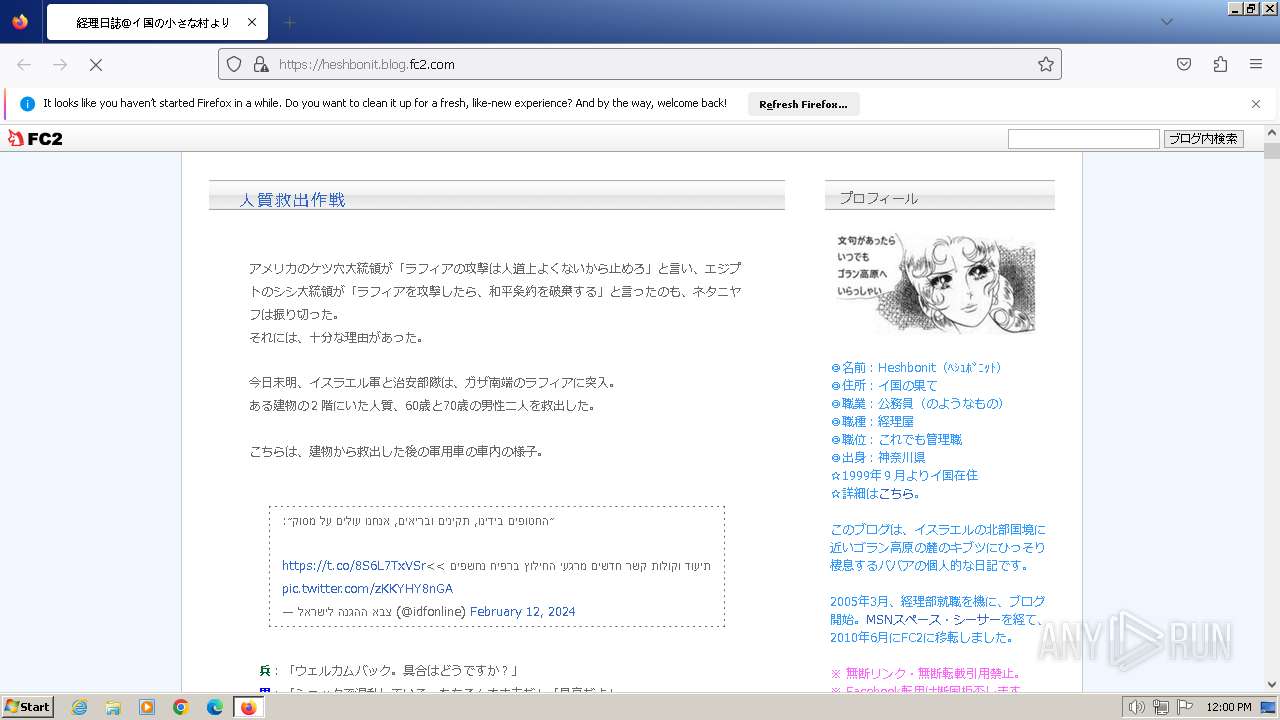Launch Microsoft Edge from taskbar

(x=215, y=707)
